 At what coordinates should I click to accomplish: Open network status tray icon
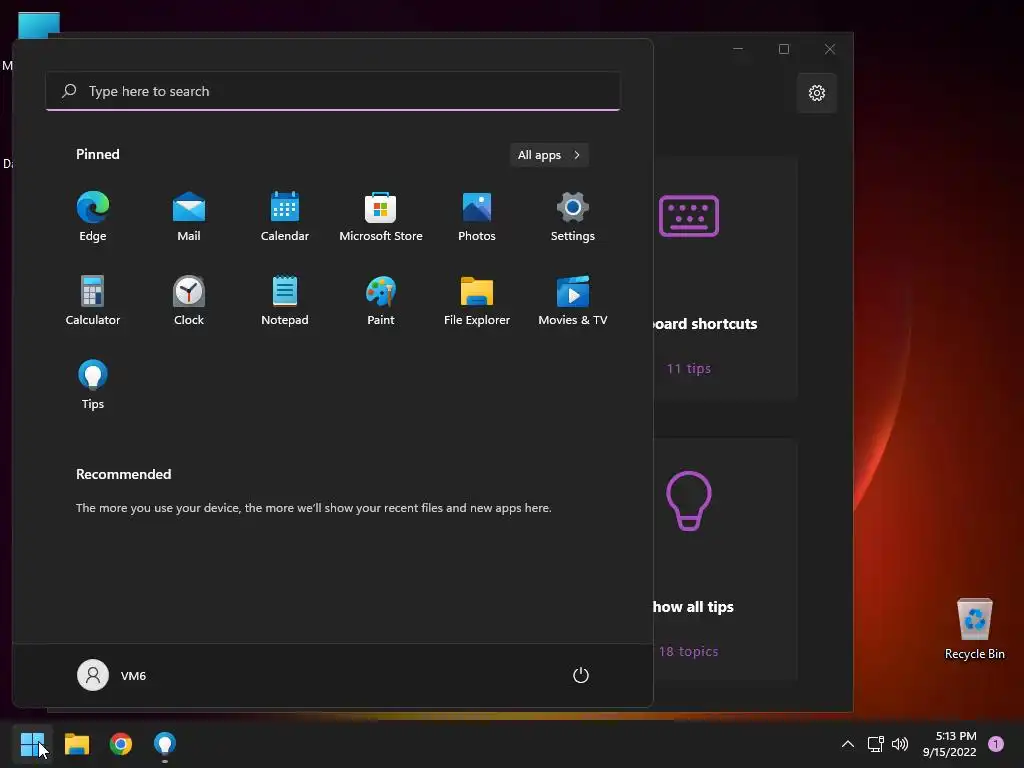click(x=875, y=744)
